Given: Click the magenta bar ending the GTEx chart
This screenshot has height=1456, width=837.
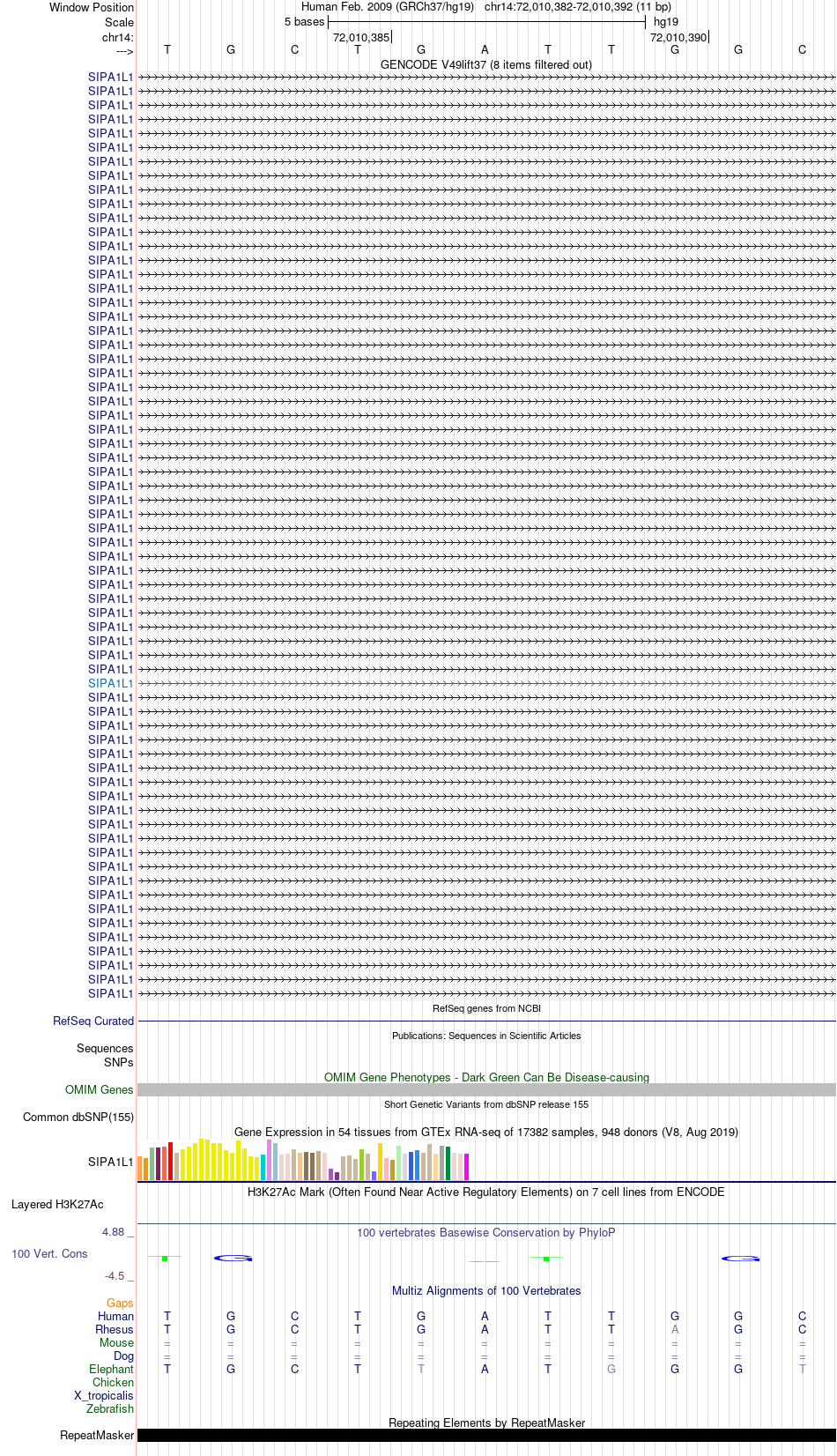Looking at the screenshot, I should pyautogui.click(x=467, y=1167).
